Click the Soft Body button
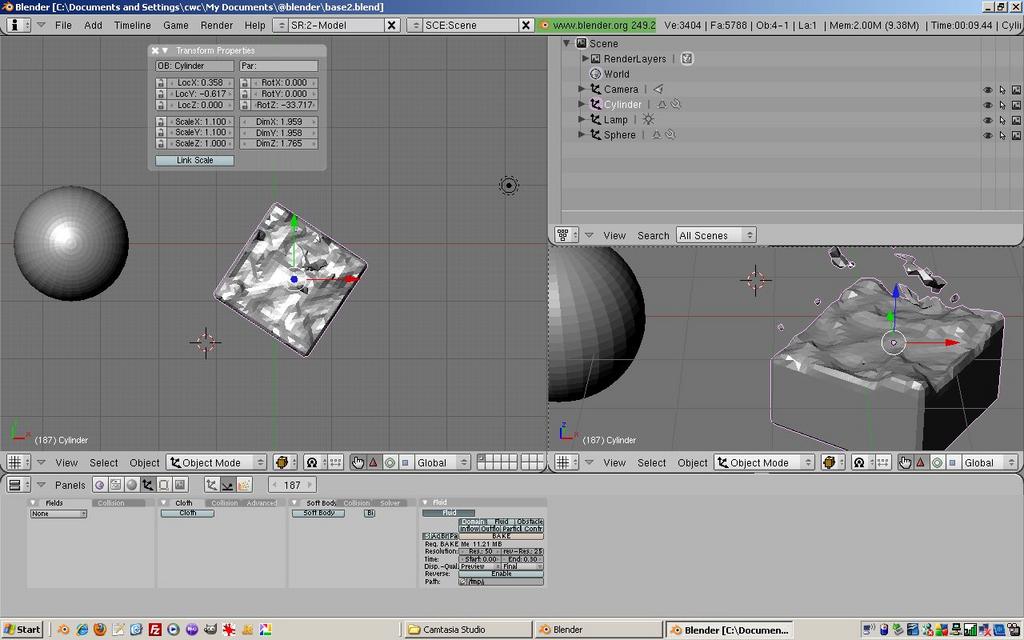The image size is (1024, 640). coord(319,513)
